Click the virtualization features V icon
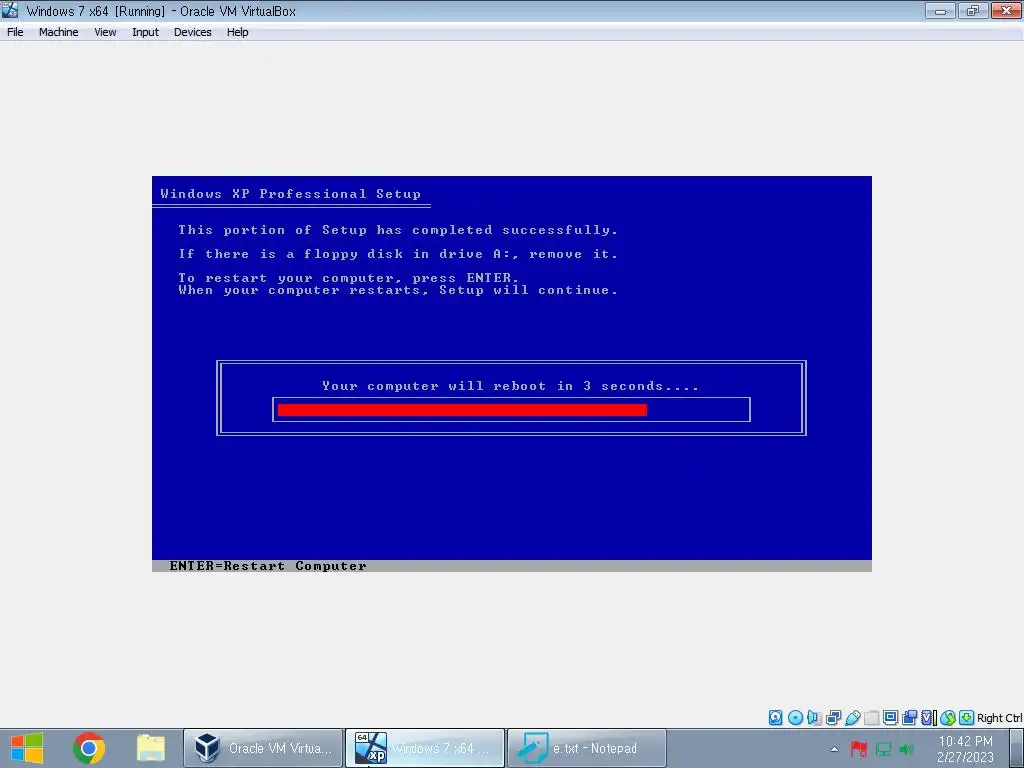The width and height of the screenshot is (1024, 768). coord(928,718)
